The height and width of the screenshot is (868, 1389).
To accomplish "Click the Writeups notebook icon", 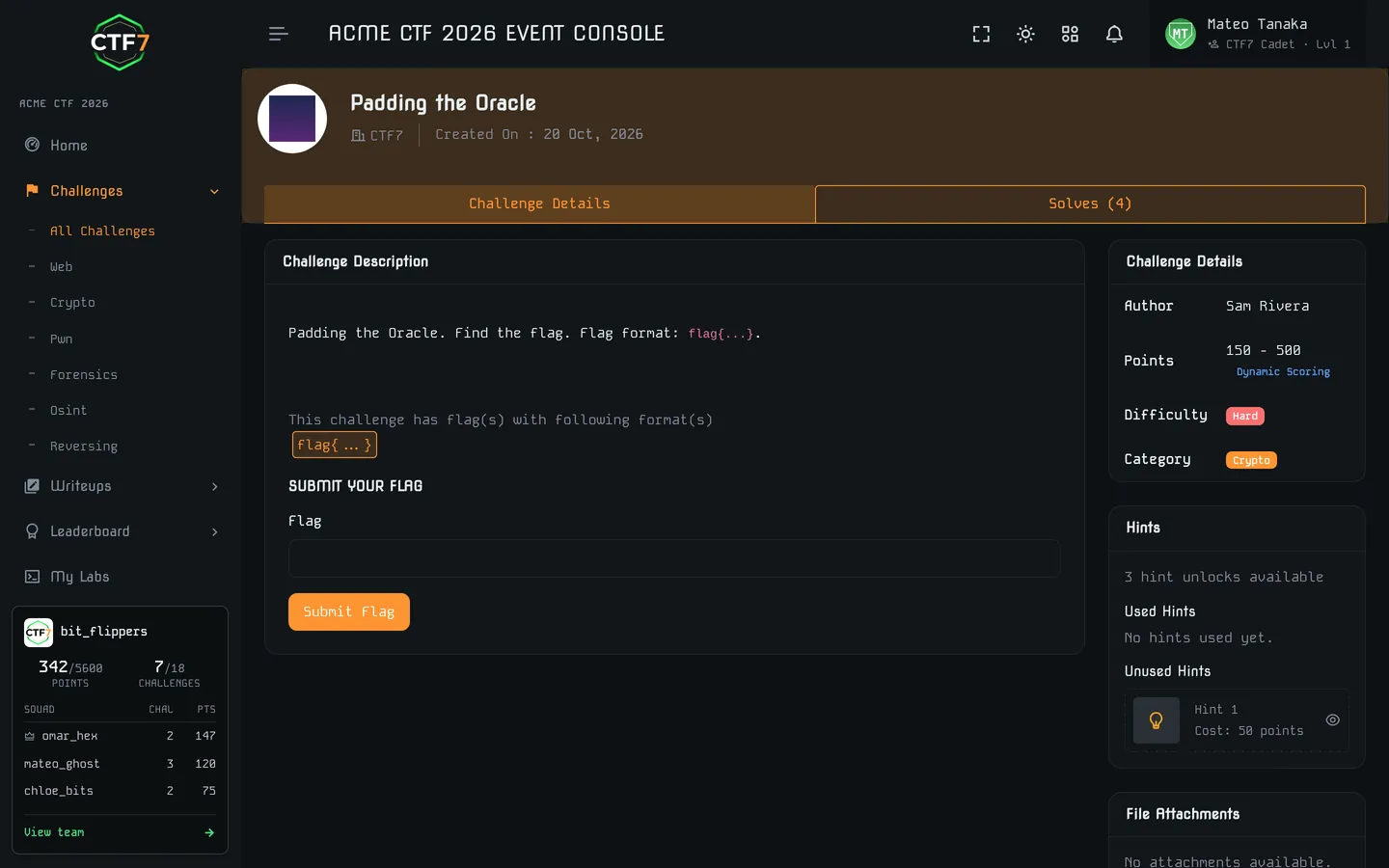I will point(32,486).
